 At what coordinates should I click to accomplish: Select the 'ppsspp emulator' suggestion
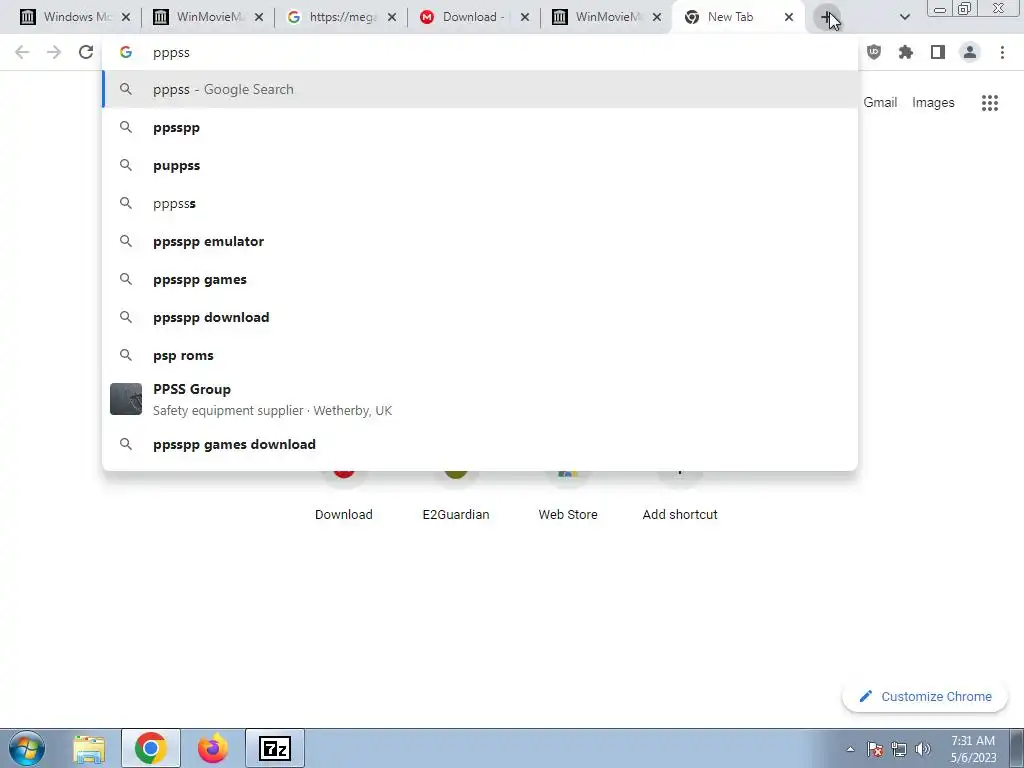point(480,241)
